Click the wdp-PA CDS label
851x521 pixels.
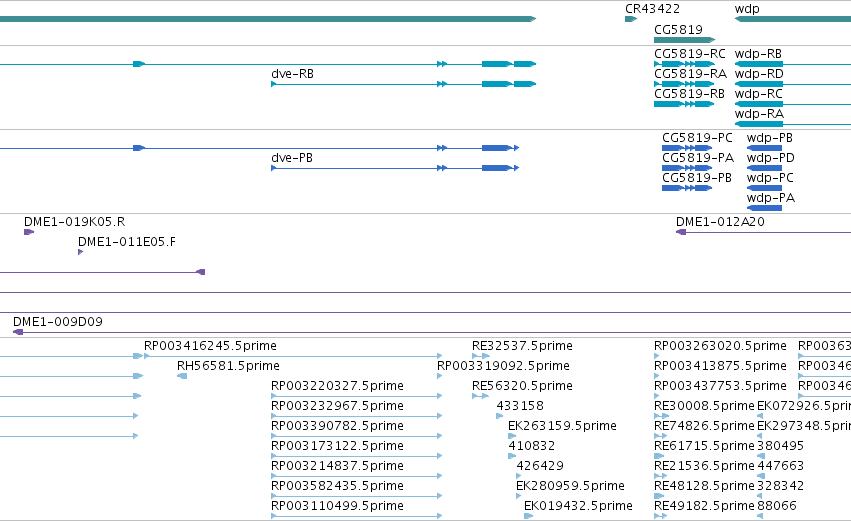click(771, 198)
